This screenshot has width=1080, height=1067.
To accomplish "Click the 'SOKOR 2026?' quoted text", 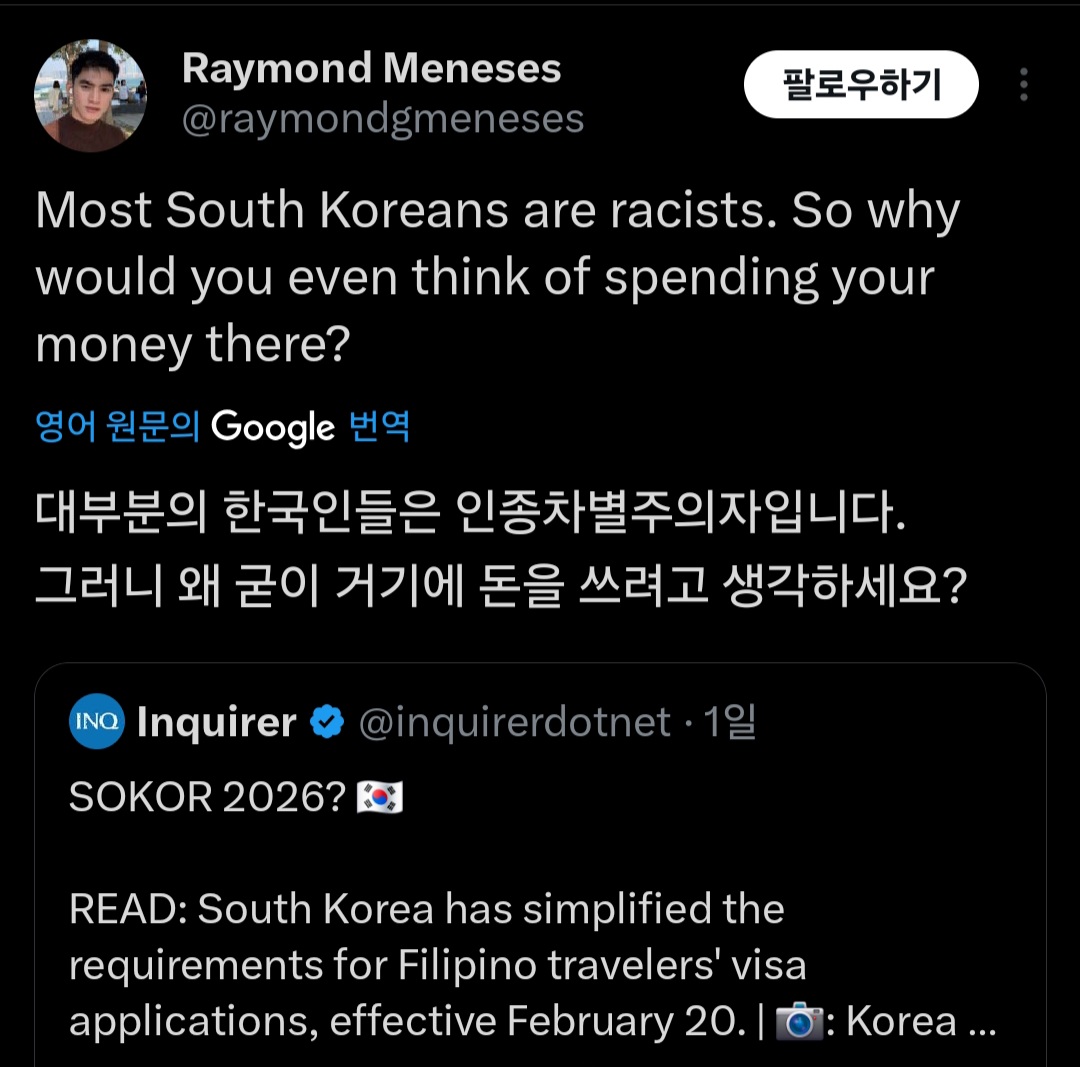I will tap(208, 798).
